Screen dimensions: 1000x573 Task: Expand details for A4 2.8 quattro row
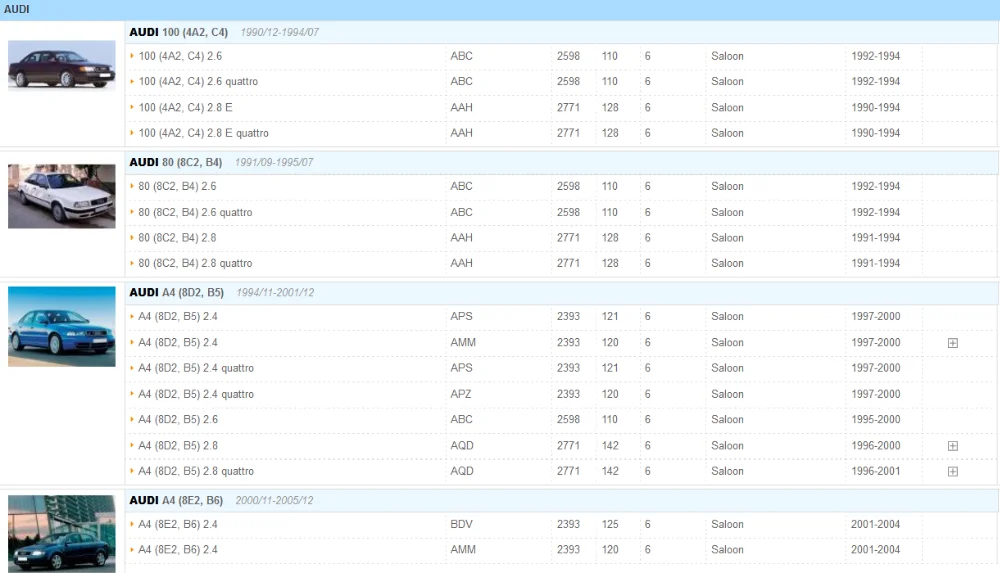tap(952, 472)
